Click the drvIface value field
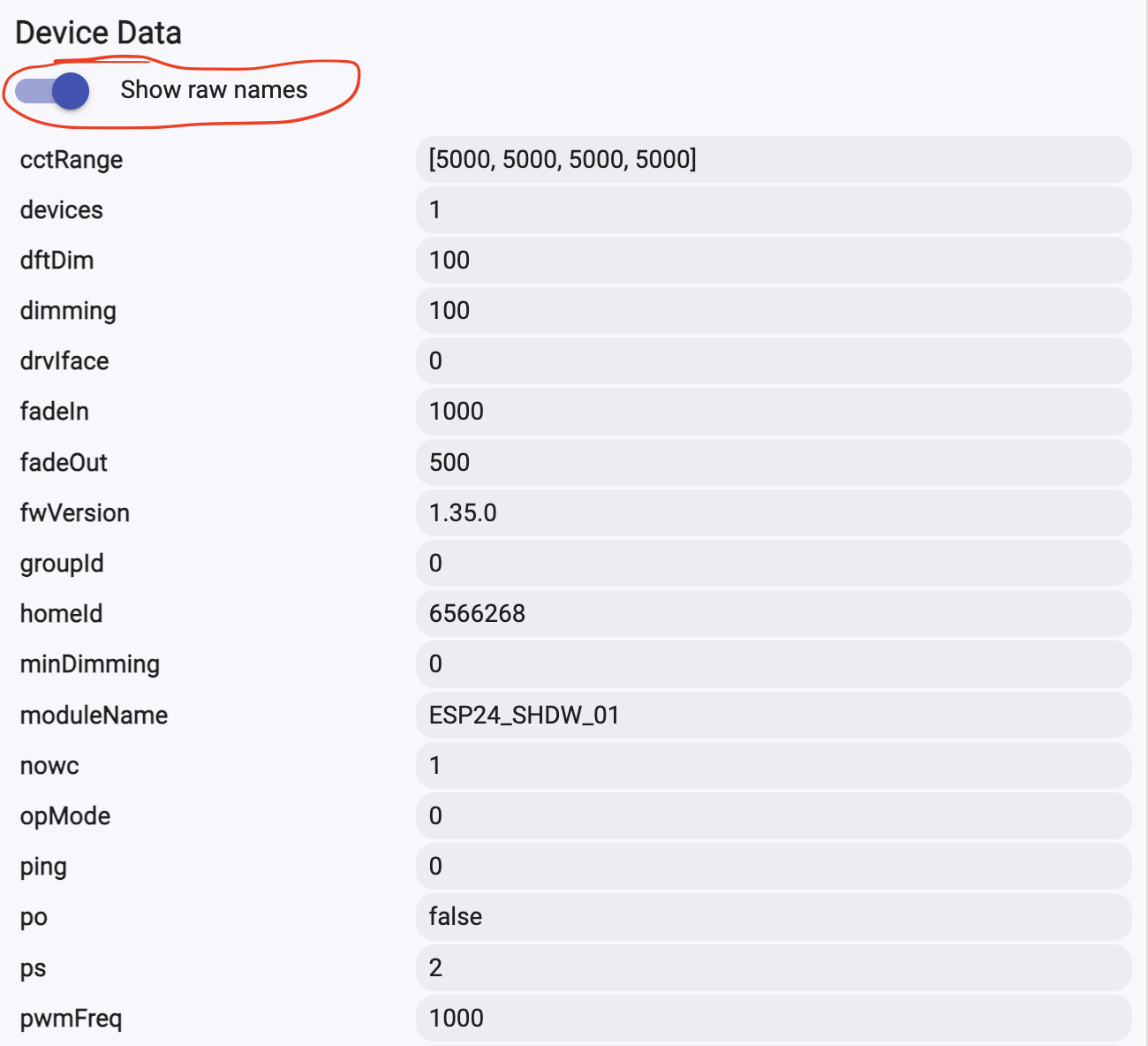Image resolution: width=1148 pixels, height=1046 pixels. [773, 361]
